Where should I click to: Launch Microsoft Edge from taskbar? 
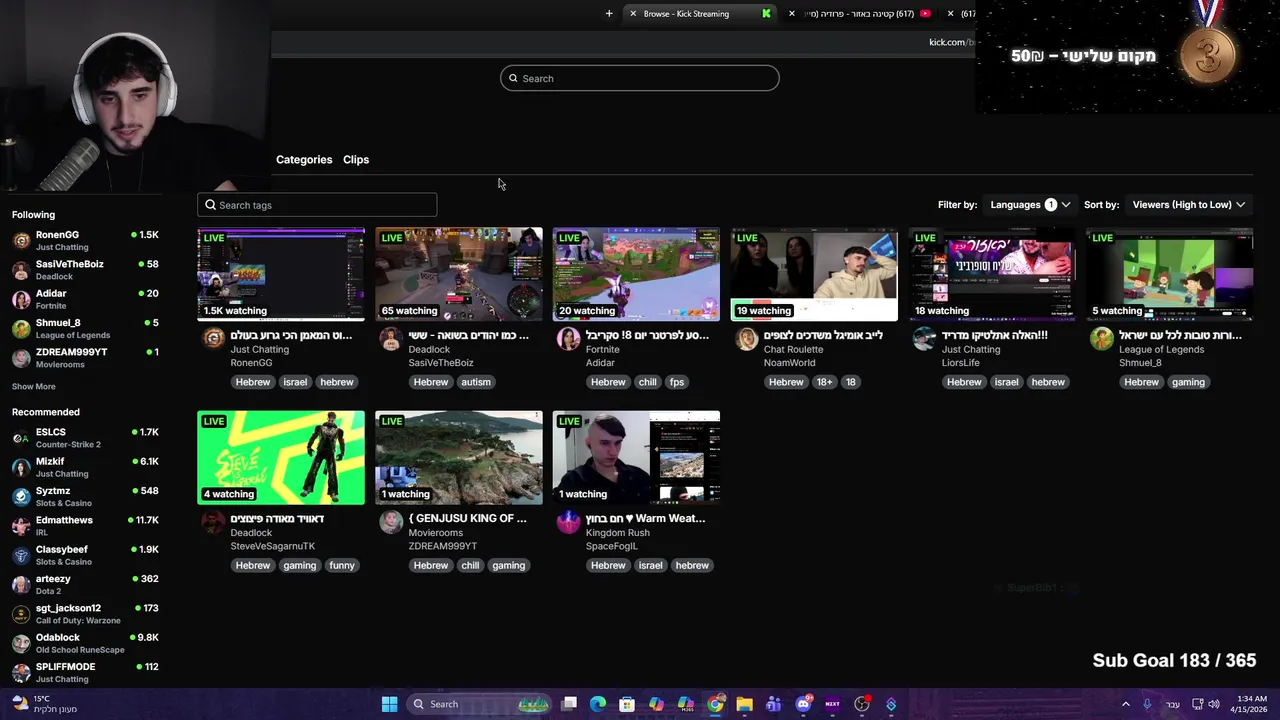598,704
